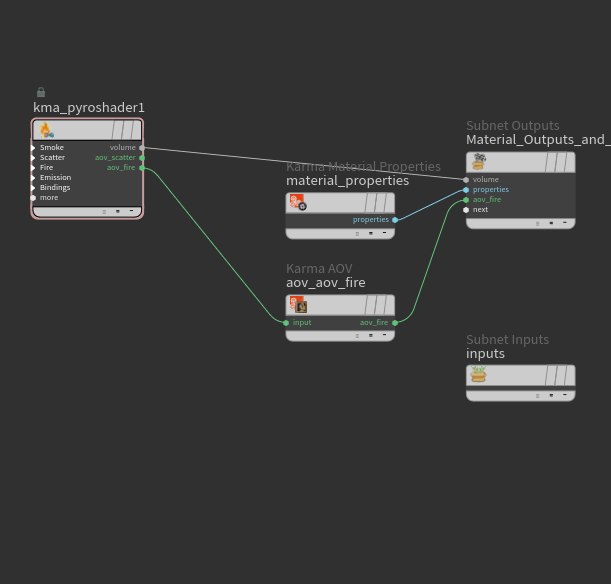Image resolution: width=611 pixels, height=584 pixels.
Task: Expand the Emission input group
Action: click(33, 178)
